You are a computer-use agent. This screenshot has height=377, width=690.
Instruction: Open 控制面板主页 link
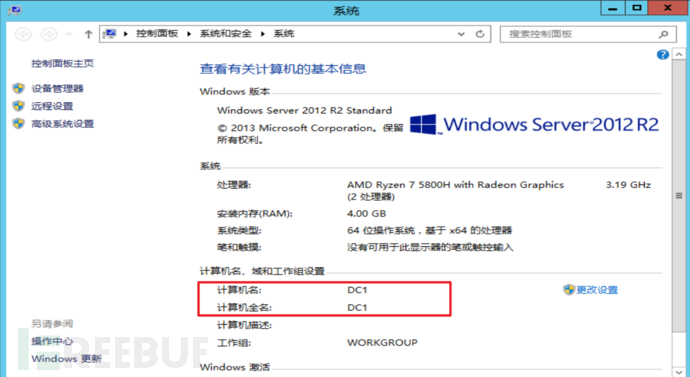point(62,63)
